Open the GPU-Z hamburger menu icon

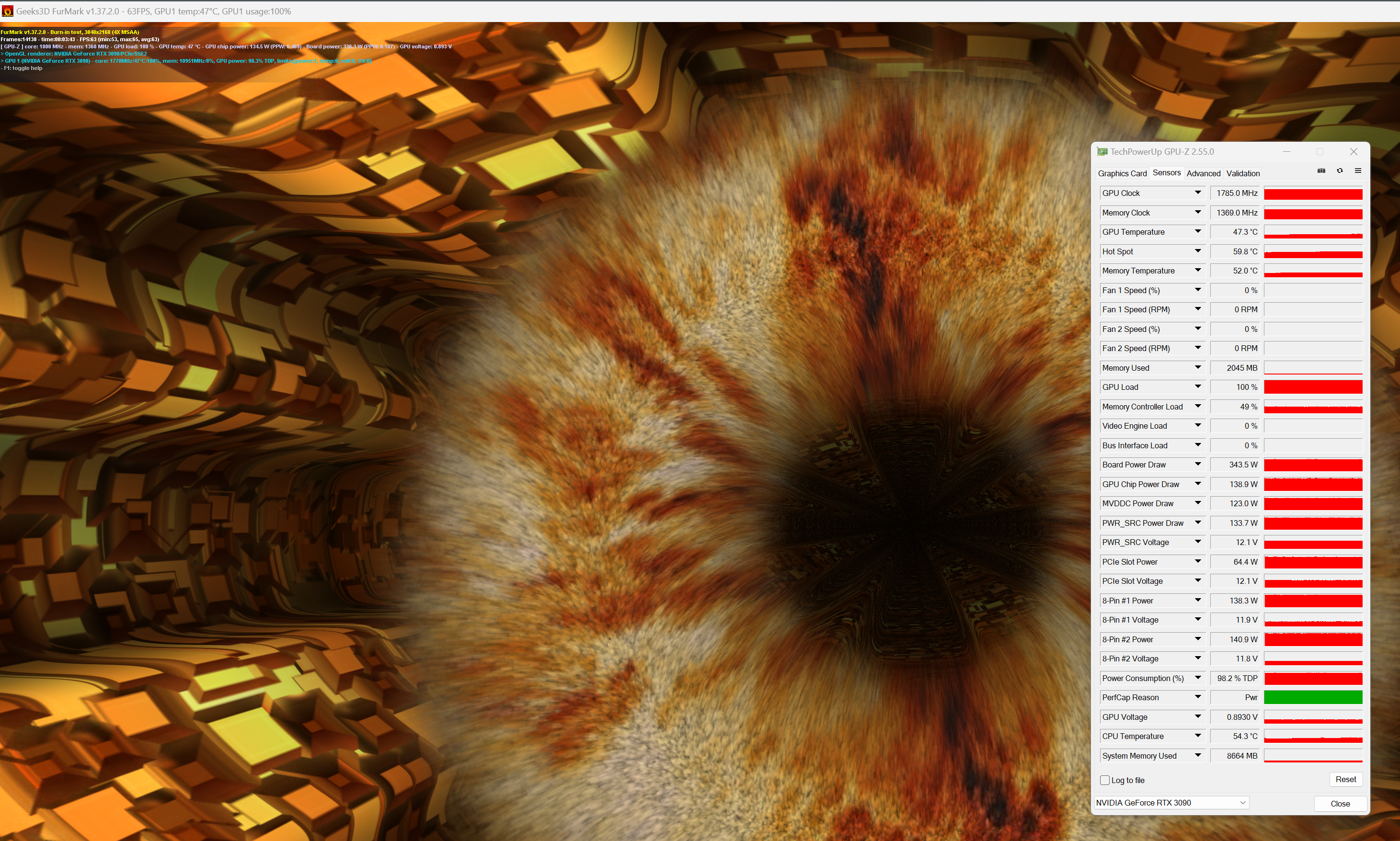[x=1357, y=170]
